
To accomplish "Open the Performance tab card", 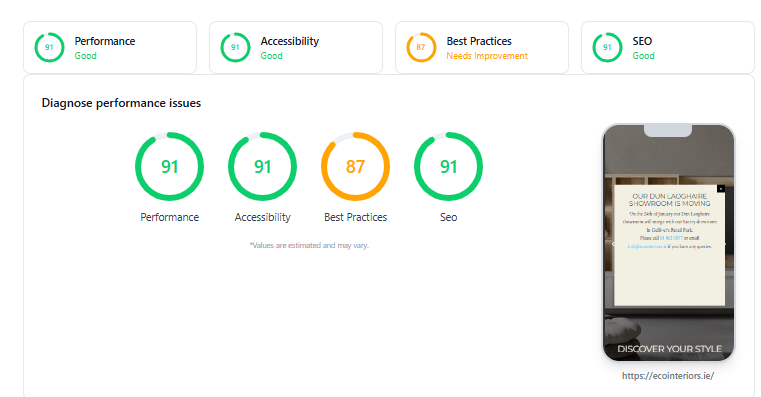I will click(x=110, y=48).
